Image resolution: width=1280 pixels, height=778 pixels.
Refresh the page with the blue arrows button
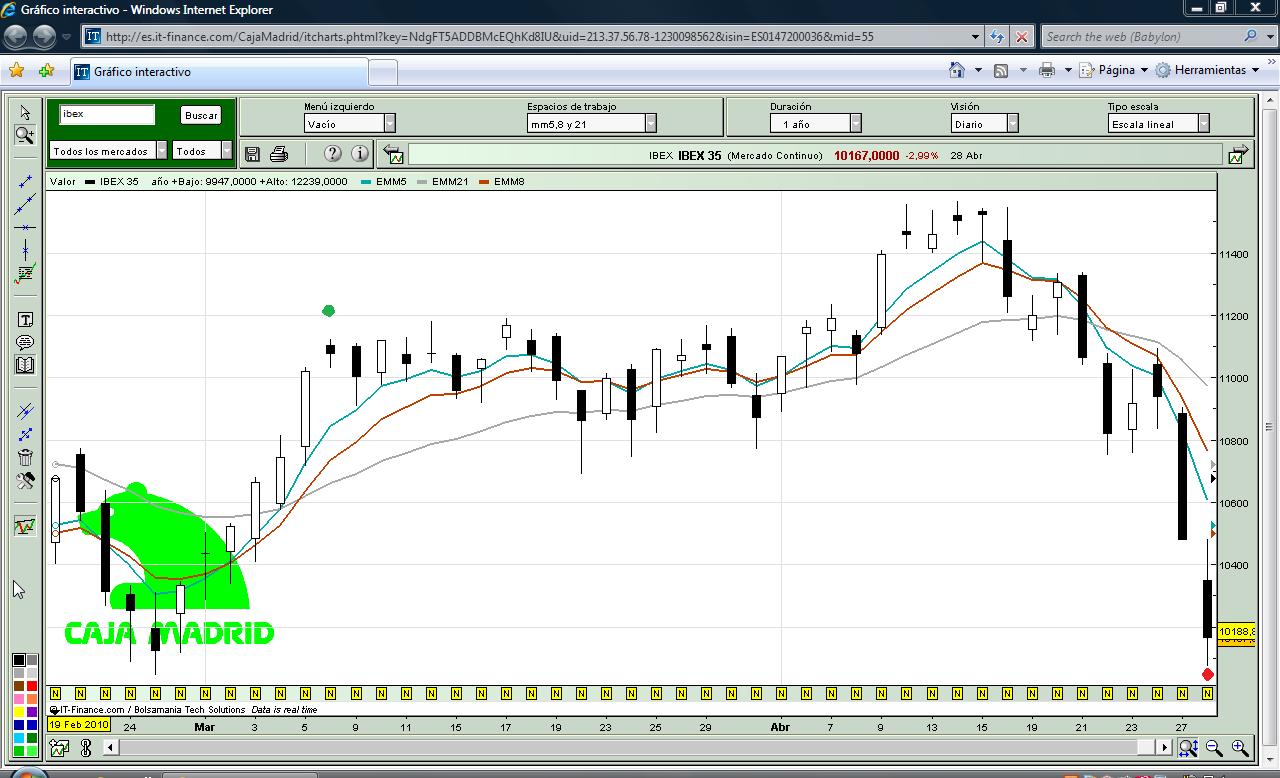coord(997,36)
